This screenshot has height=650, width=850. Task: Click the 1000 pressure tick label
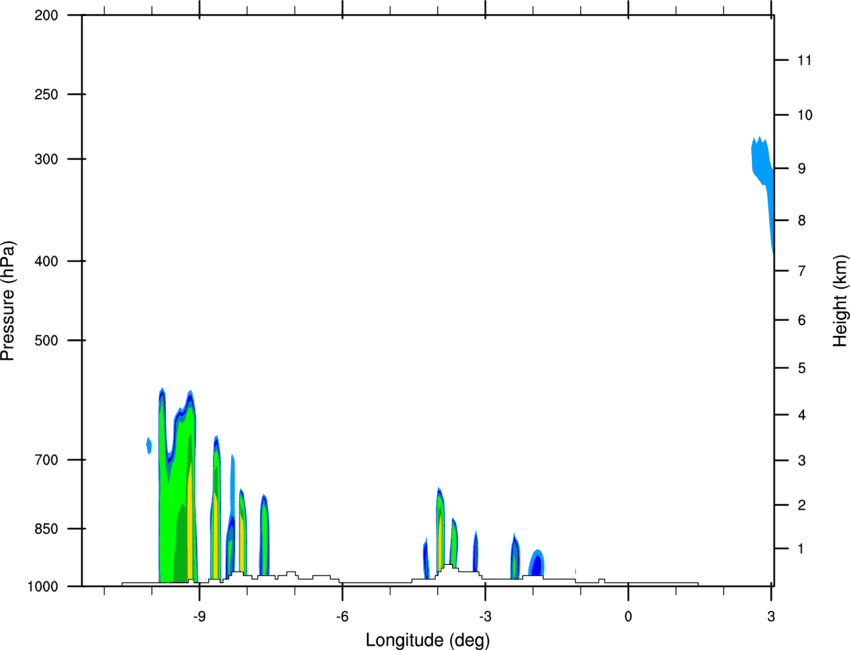pos(42,587)
